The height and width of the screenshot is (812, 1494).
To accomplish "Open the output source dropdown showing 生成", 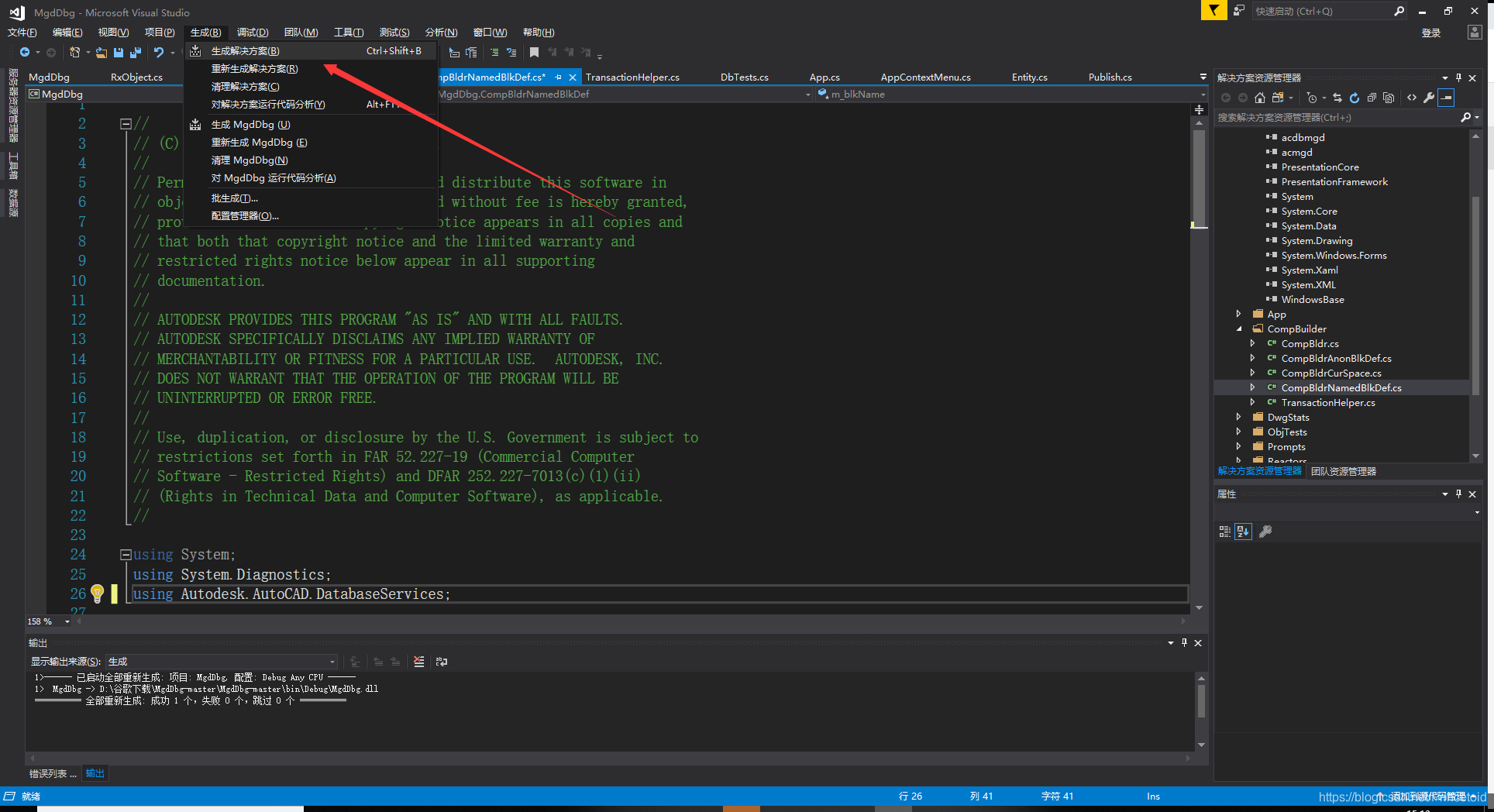I will [x=222, y=662].
